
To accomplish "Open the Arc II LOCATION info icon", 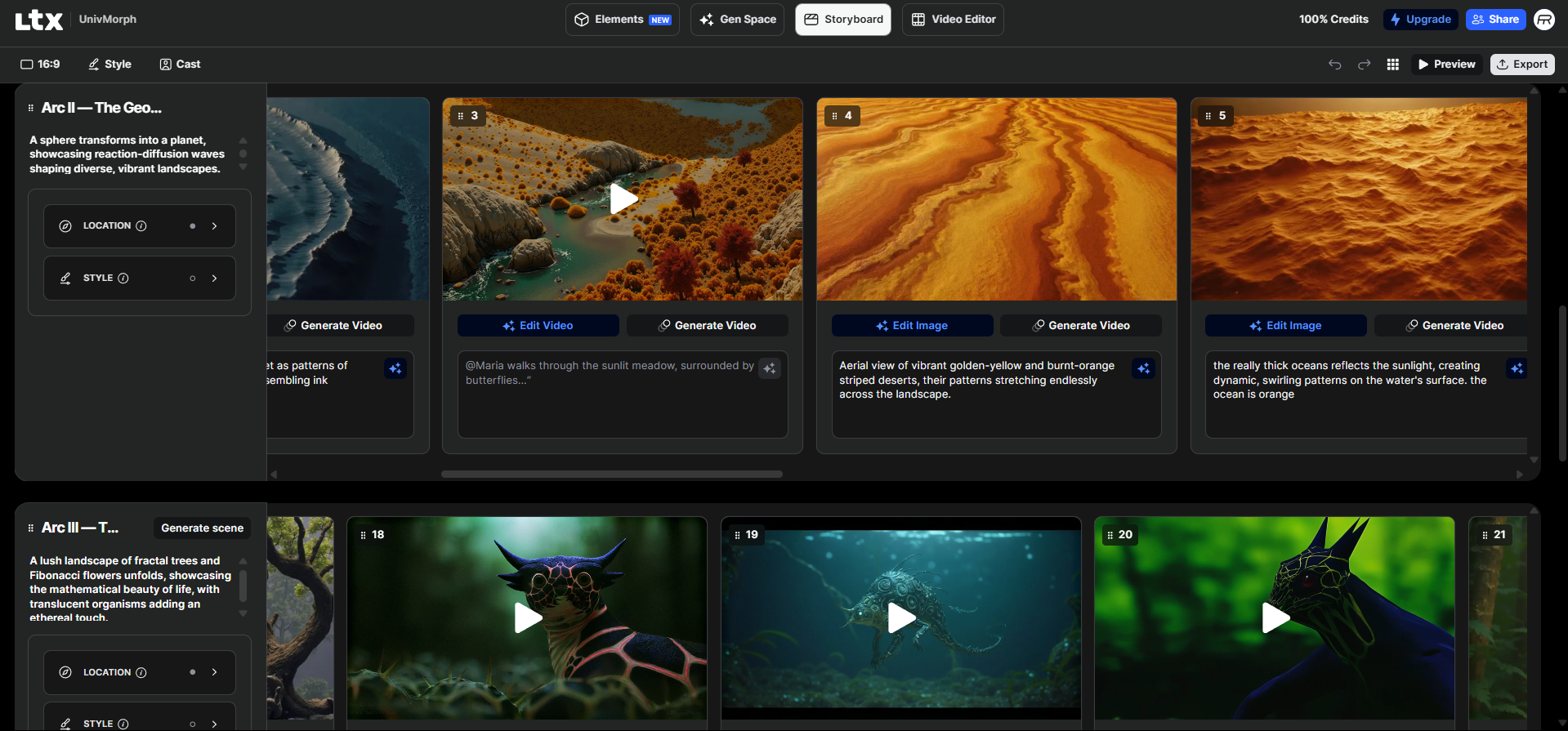I will [x=141, y=226].
